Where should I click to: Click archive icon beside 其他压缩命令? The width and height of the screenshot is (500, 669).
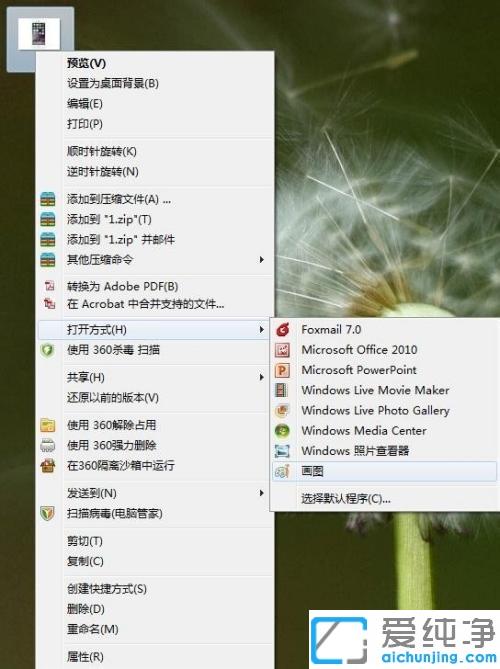(x=48, y=259)
